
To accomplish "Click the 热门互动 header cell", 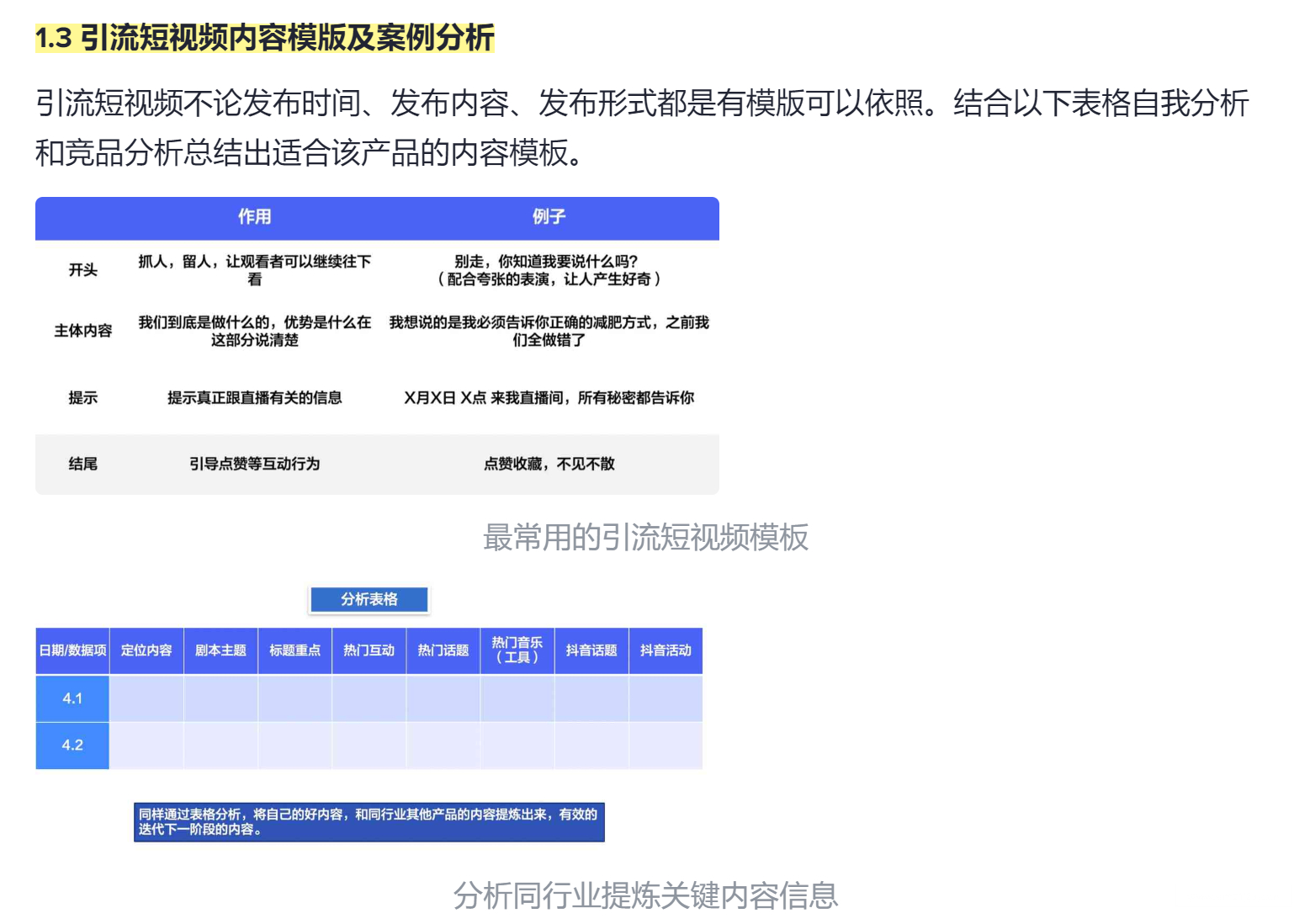I will (369, 651).
